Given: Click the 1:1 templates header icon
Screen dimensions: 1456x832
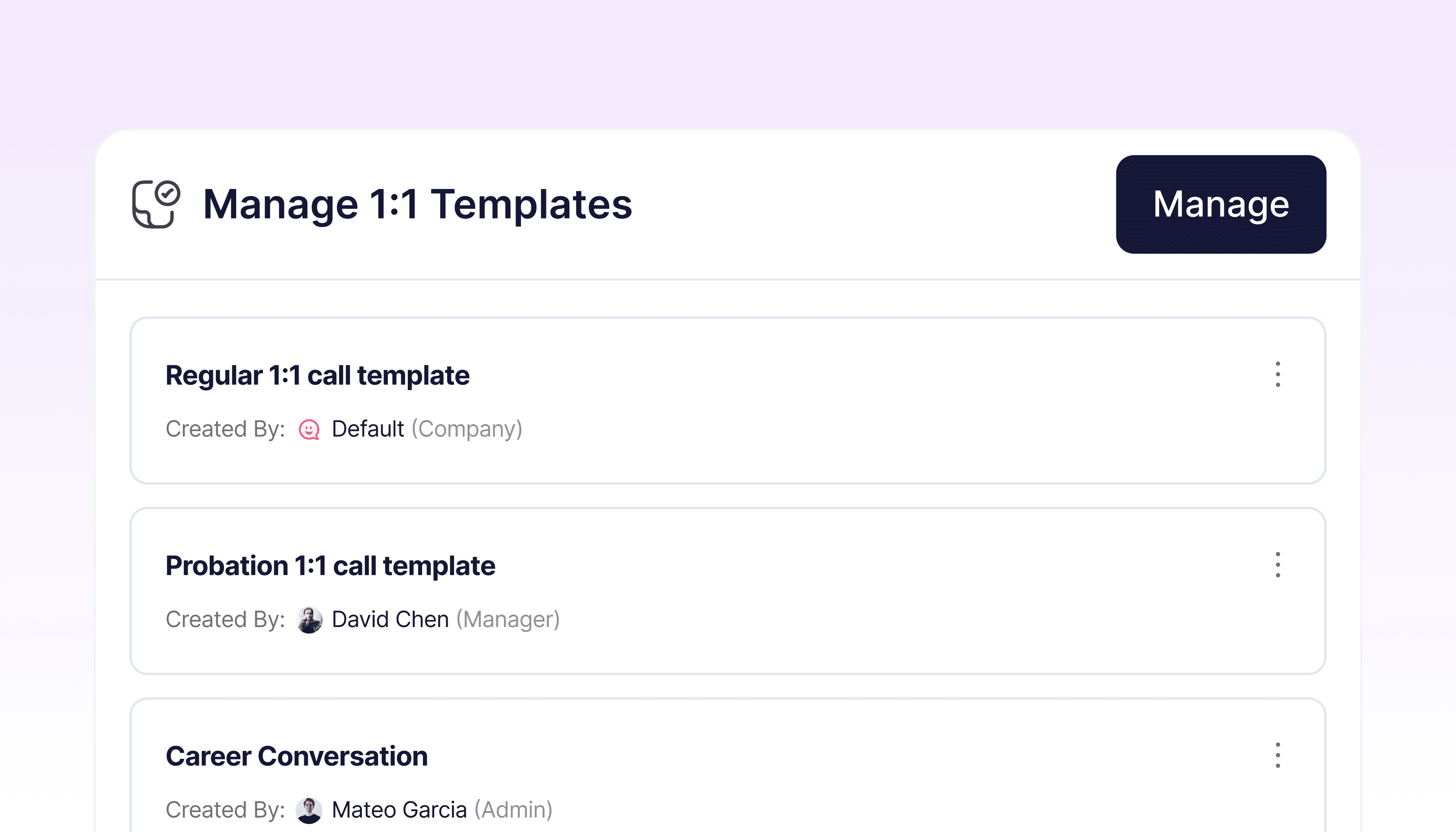Looking at the screenshot, I should point(156,204).
